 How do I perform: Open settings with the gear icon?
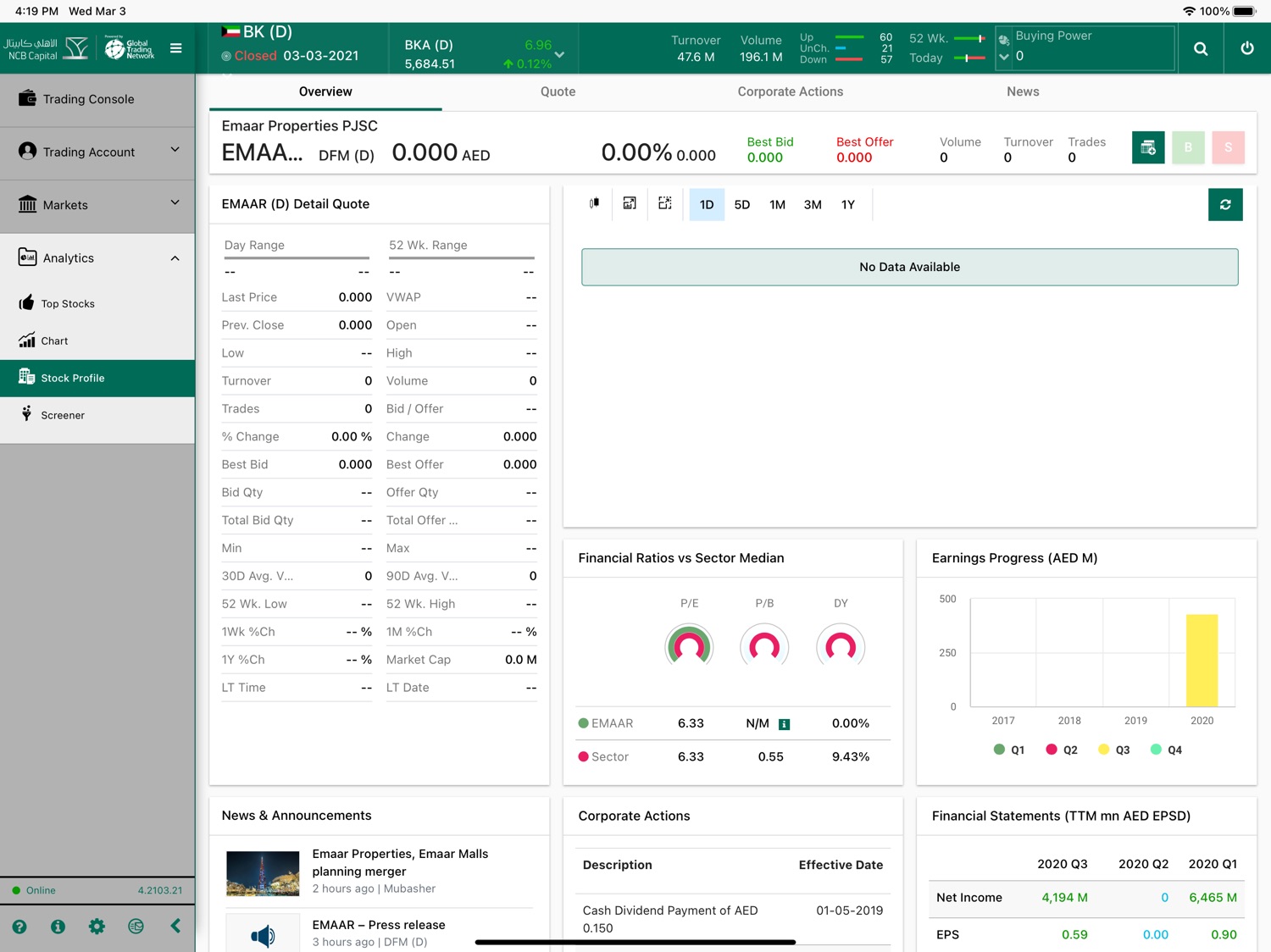pyautogui.click(x=97, y=927)
